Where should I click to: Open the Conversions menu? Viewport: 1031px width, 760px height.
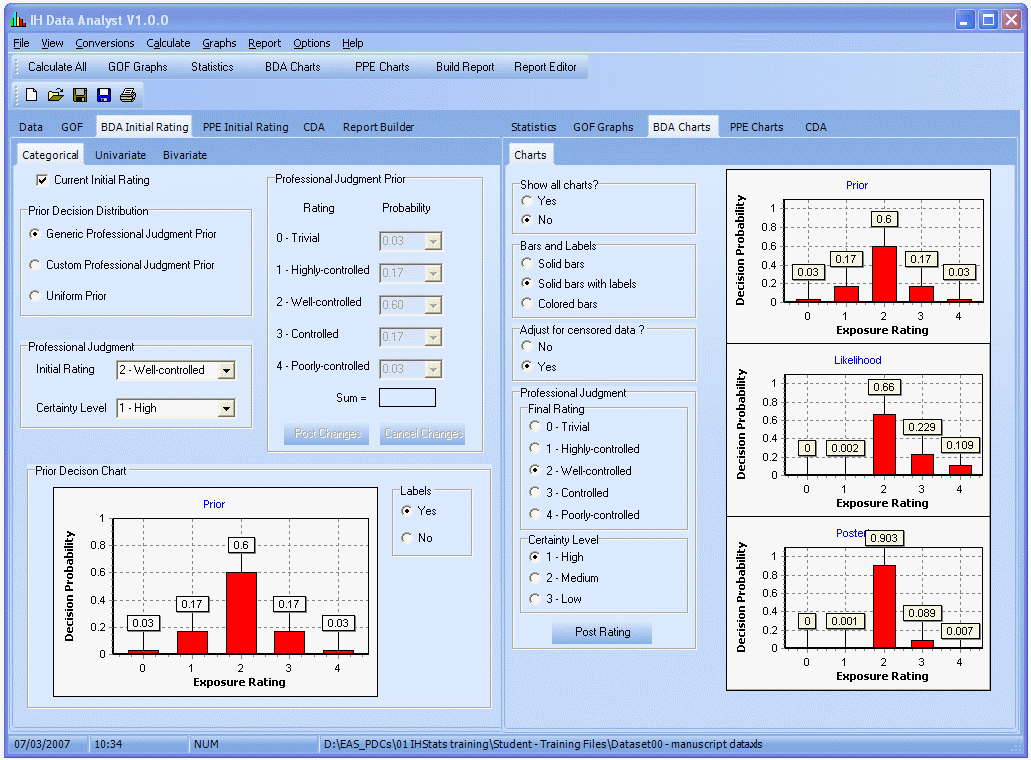(x=105, y=43)
